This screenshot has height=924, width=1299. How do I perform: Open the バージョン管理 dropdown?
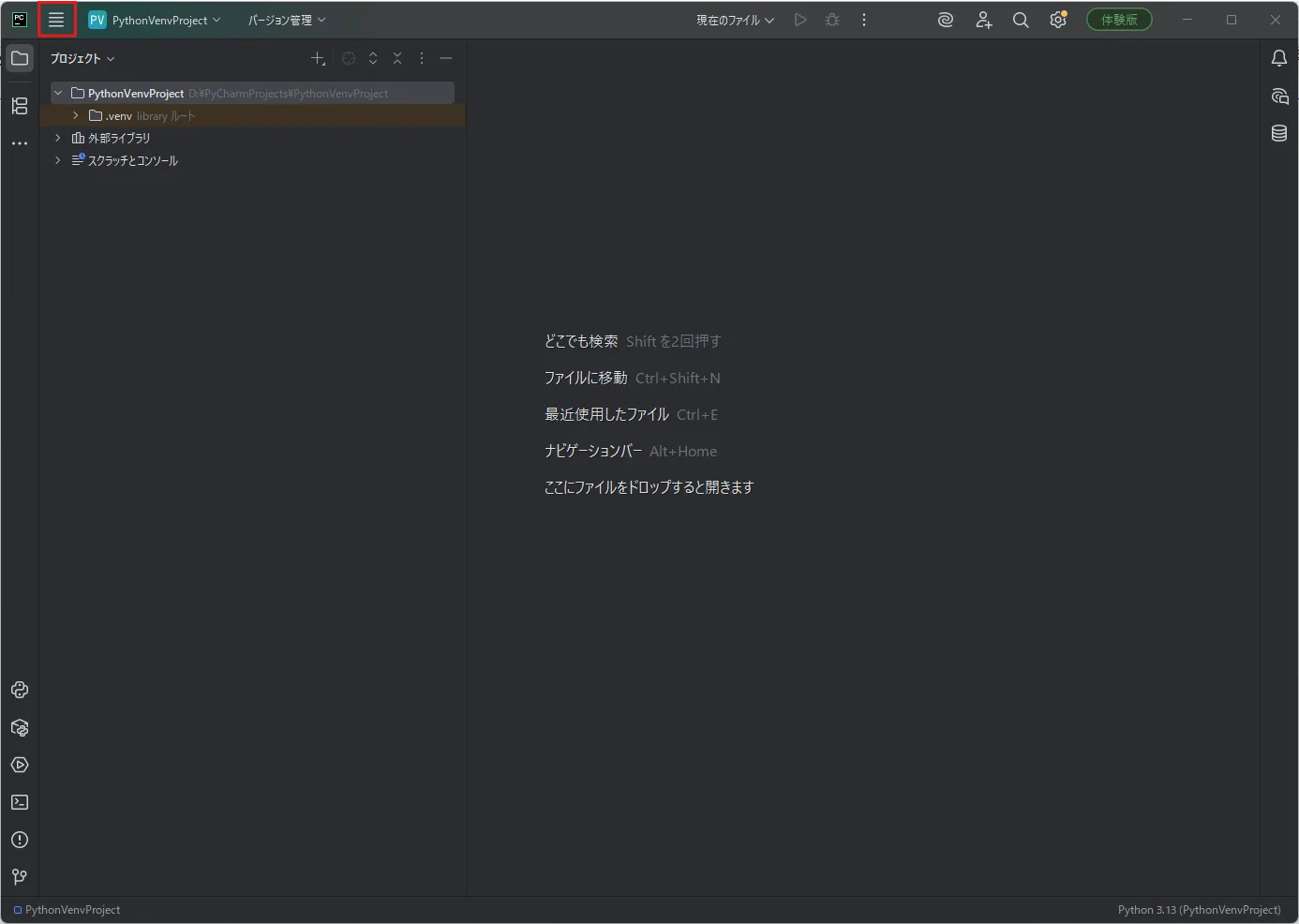pos(287,20)
